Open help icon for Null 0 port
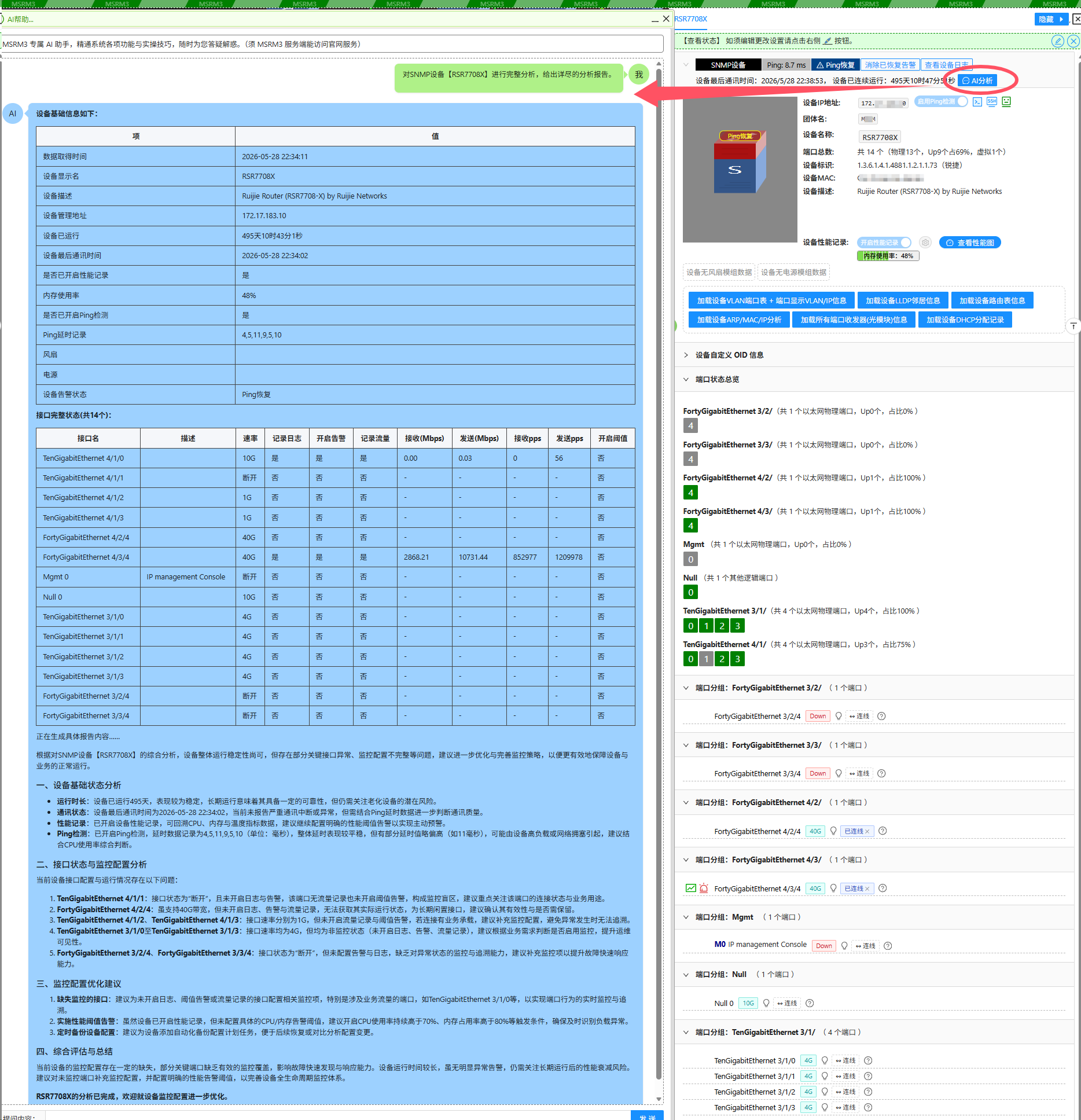1081x1120 pixels. [x=810, y=1003]
